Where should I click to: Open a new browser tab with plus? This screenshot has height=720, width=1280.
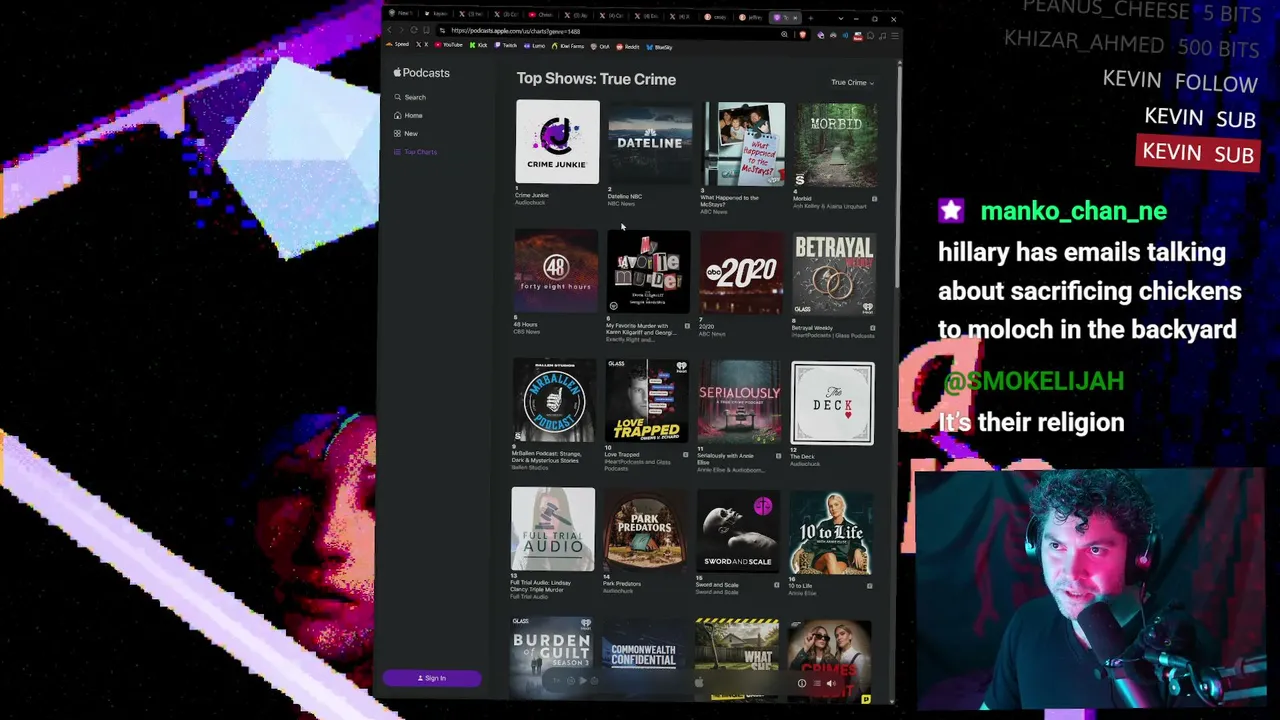pyautogui.click(x=811, y=17)
